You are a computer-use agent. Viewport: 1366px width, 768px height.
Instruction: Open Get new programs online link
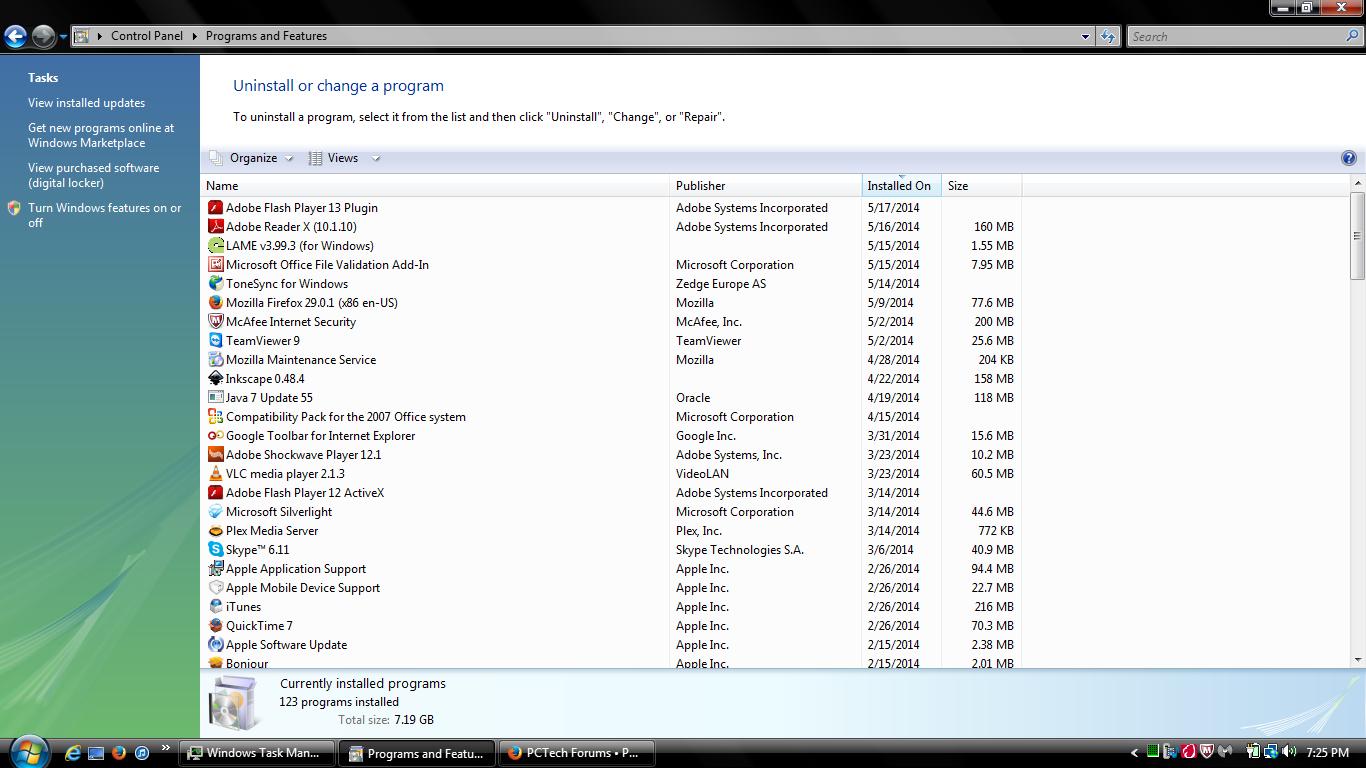click(101, 135)
